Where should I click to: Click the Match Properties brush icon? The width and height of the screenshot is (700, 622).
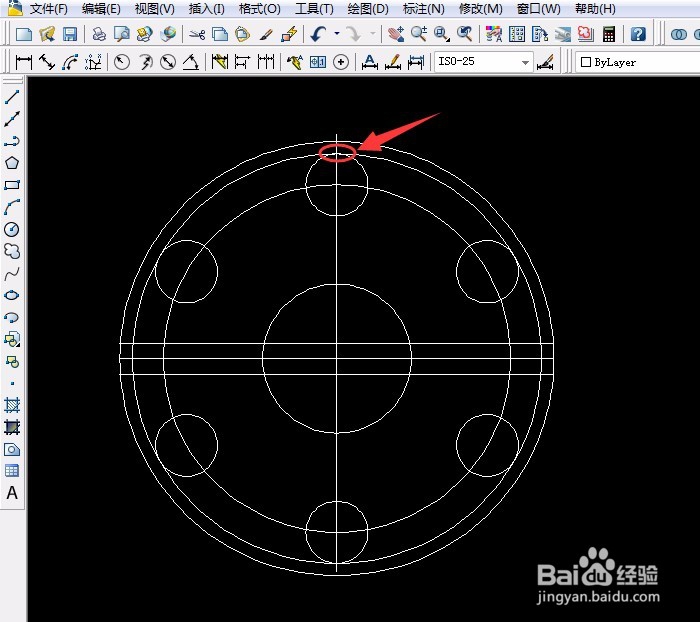[x=266, y=34]
